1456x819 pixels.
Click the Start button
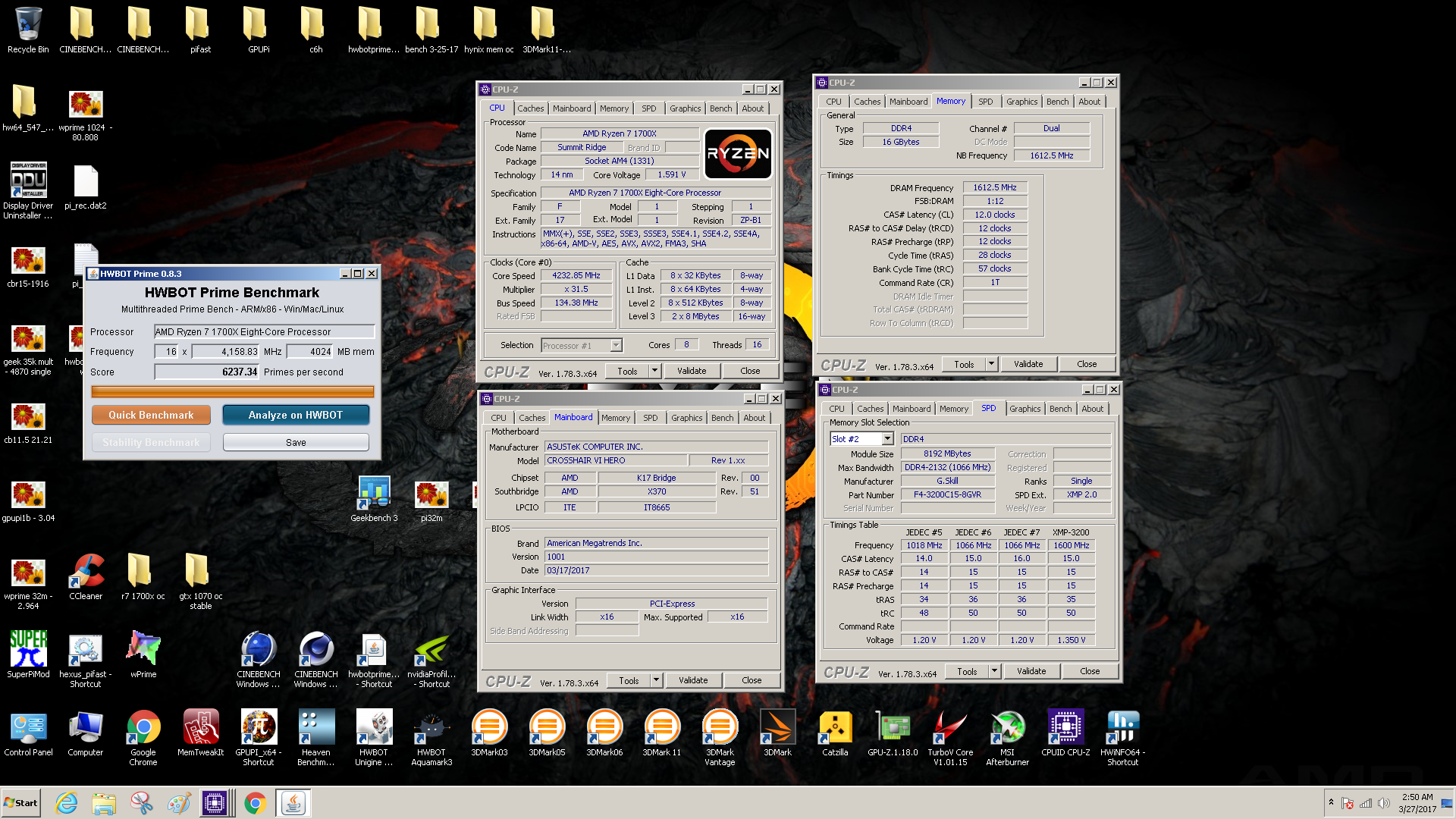(20, 803)
